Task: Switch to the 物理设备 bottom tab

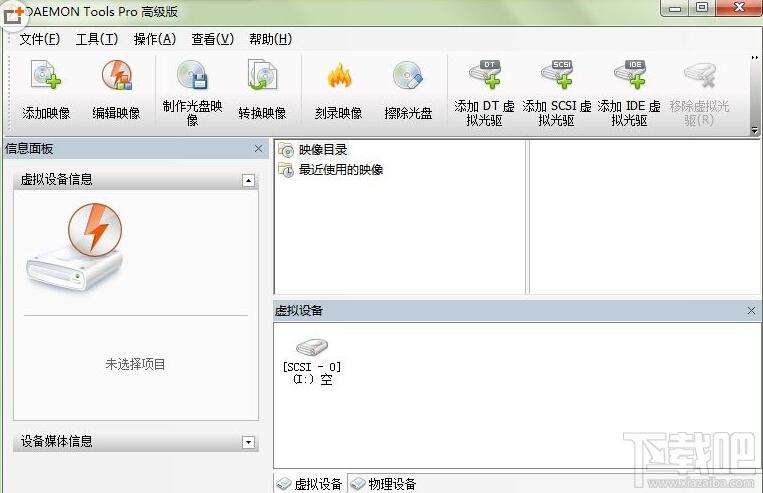Action: (384, 484)
